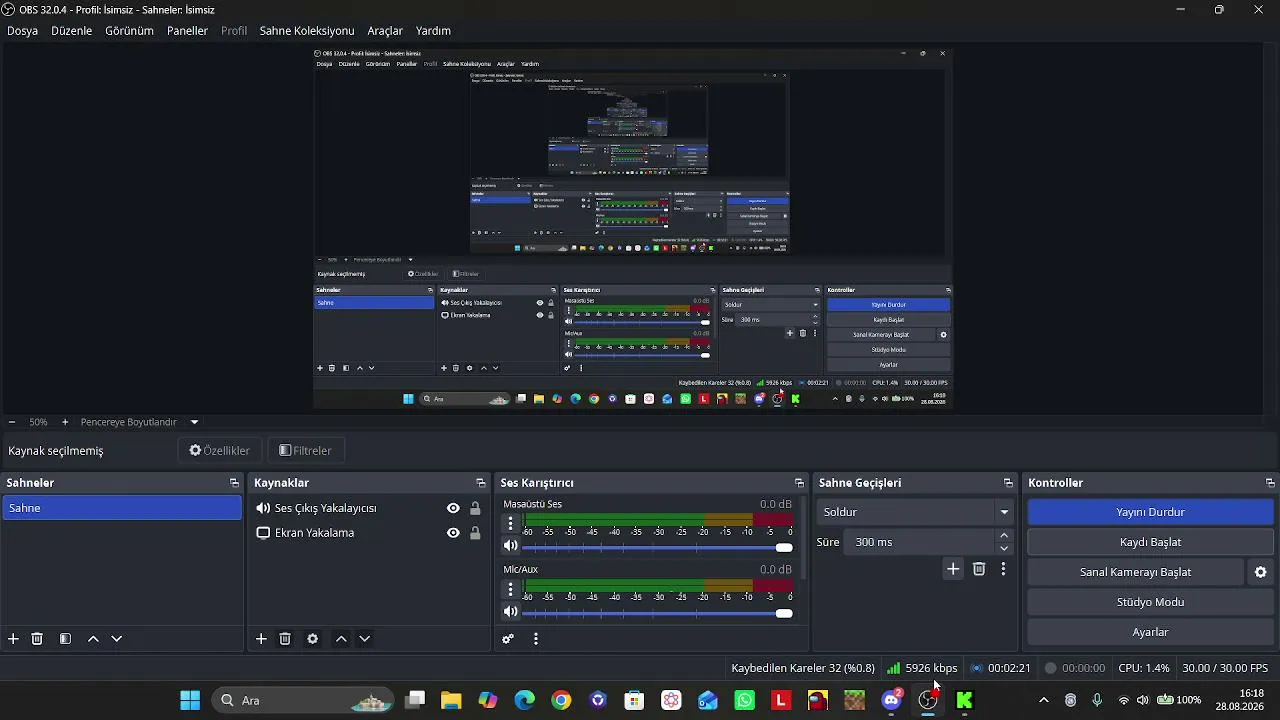The height and width of the screenshot is (720, 1280).
Task: Undock the Sahneler panel
Action: (234, 483)
